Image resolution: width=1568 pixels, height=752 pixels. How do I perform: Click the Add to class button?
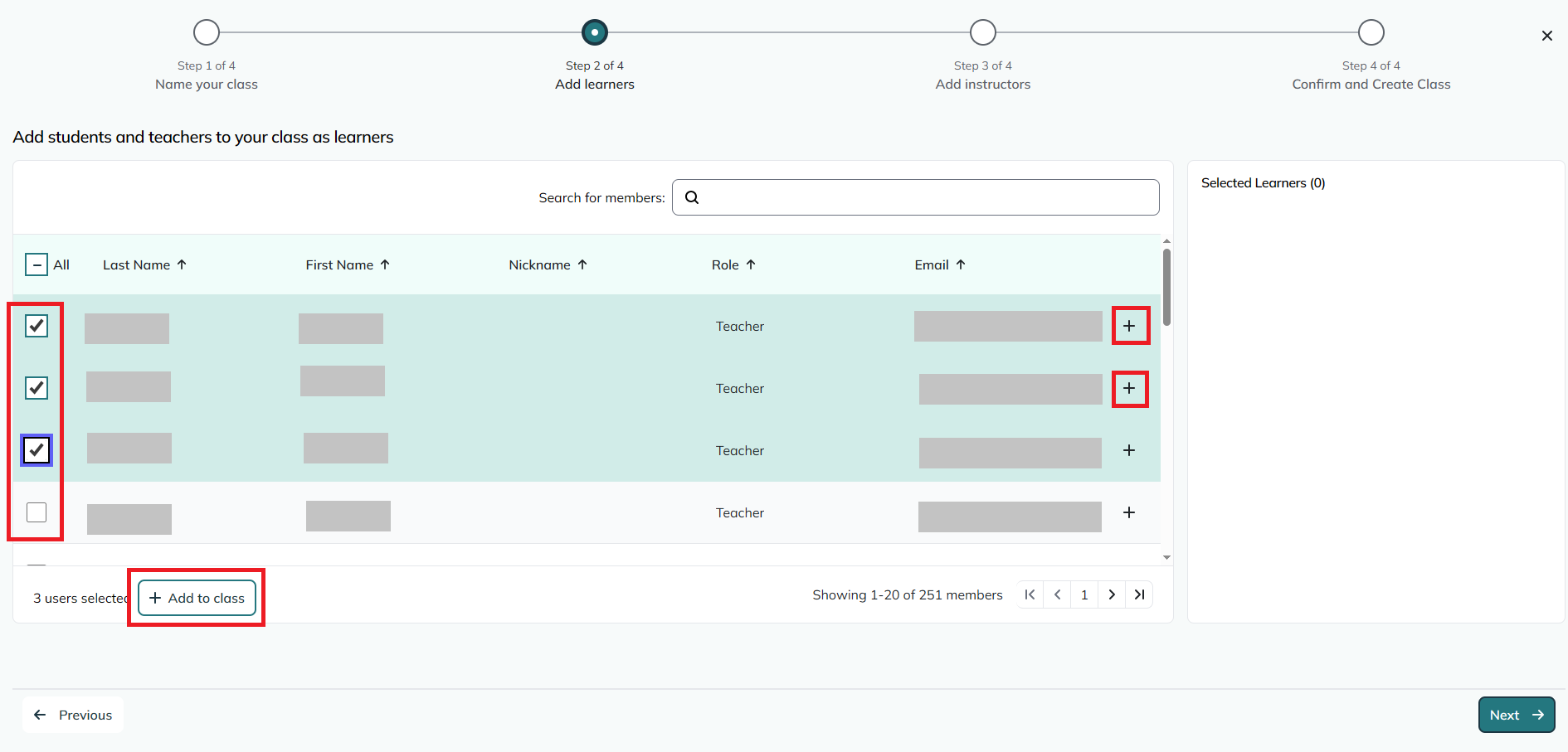[197, 598]
